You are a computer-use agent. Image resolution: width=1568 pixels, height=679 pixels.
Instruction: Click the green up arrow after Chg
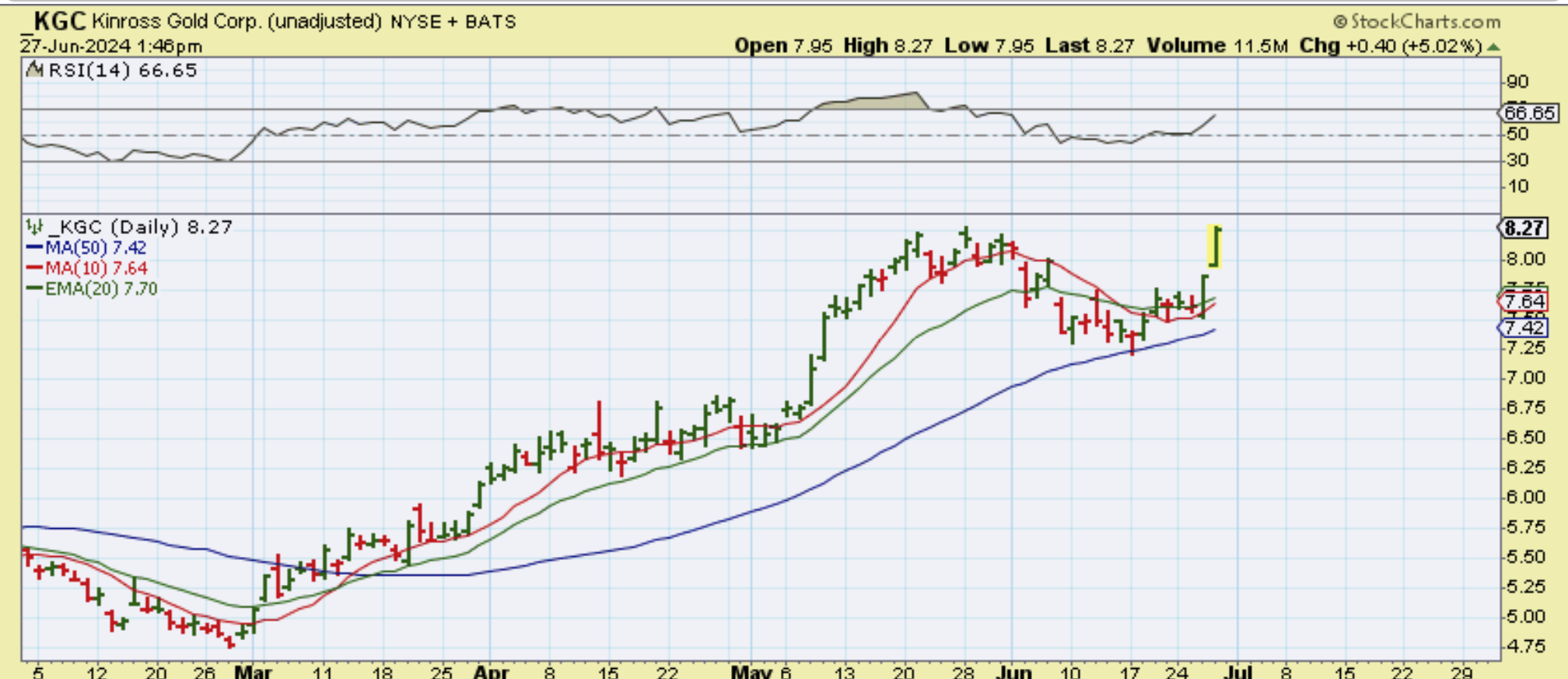click(1493, 47)
